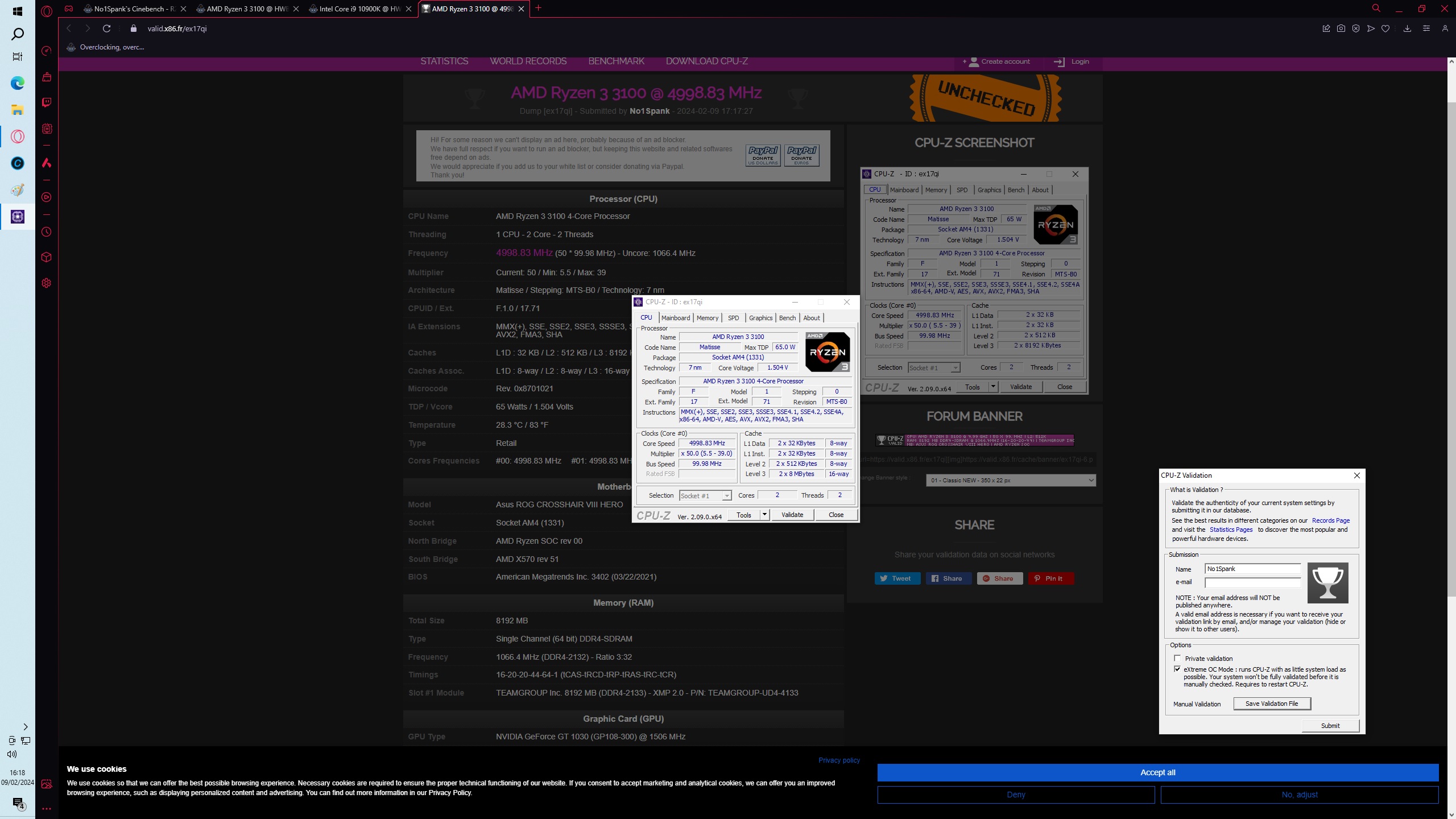Click the Name input field with No1Spank
The image size is (1456, 819).
[x=1252, y=569]
